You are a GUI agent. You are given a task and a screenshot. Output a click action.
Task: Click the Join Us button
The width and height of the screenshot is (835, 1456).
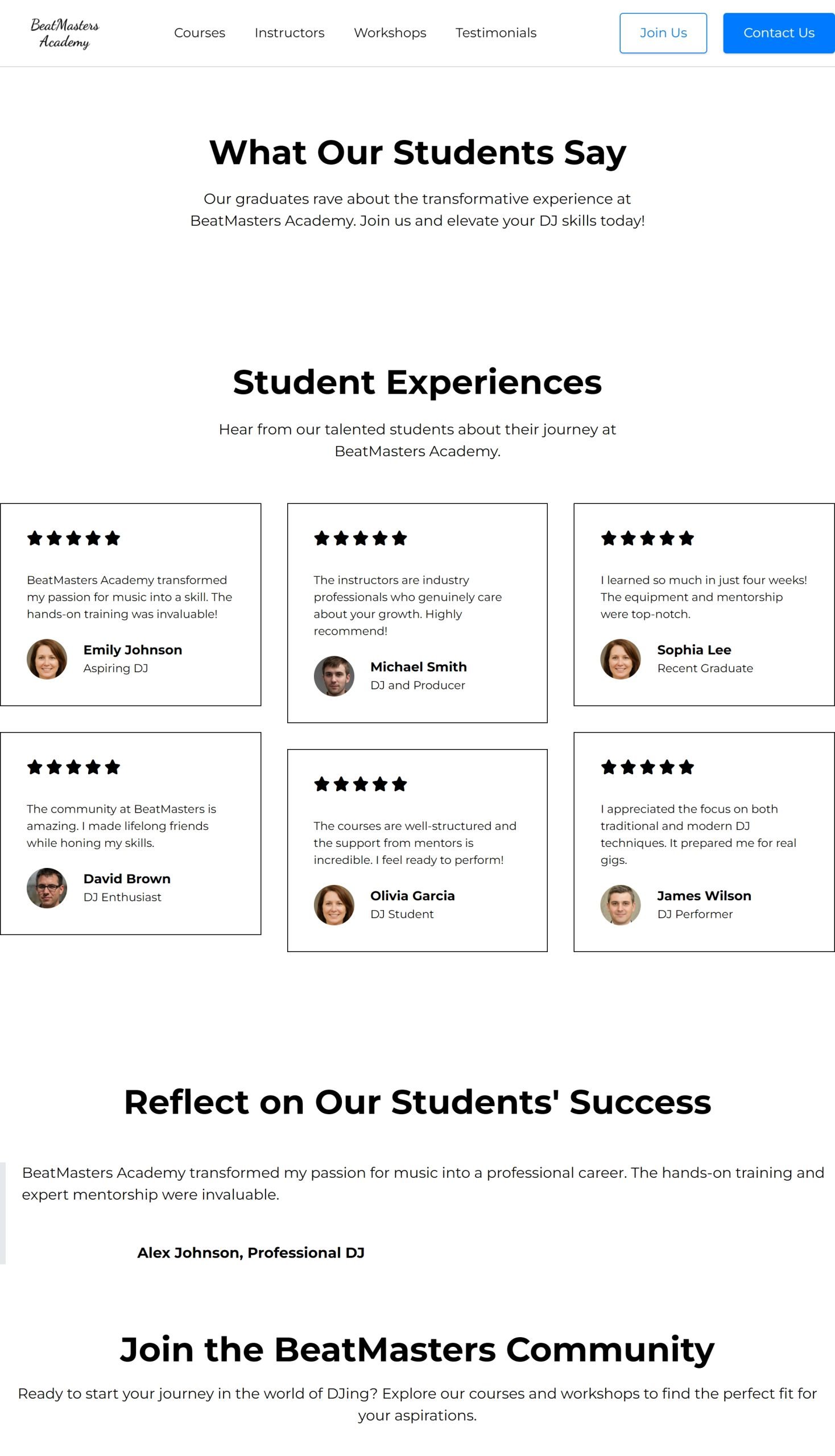point(663,33)
